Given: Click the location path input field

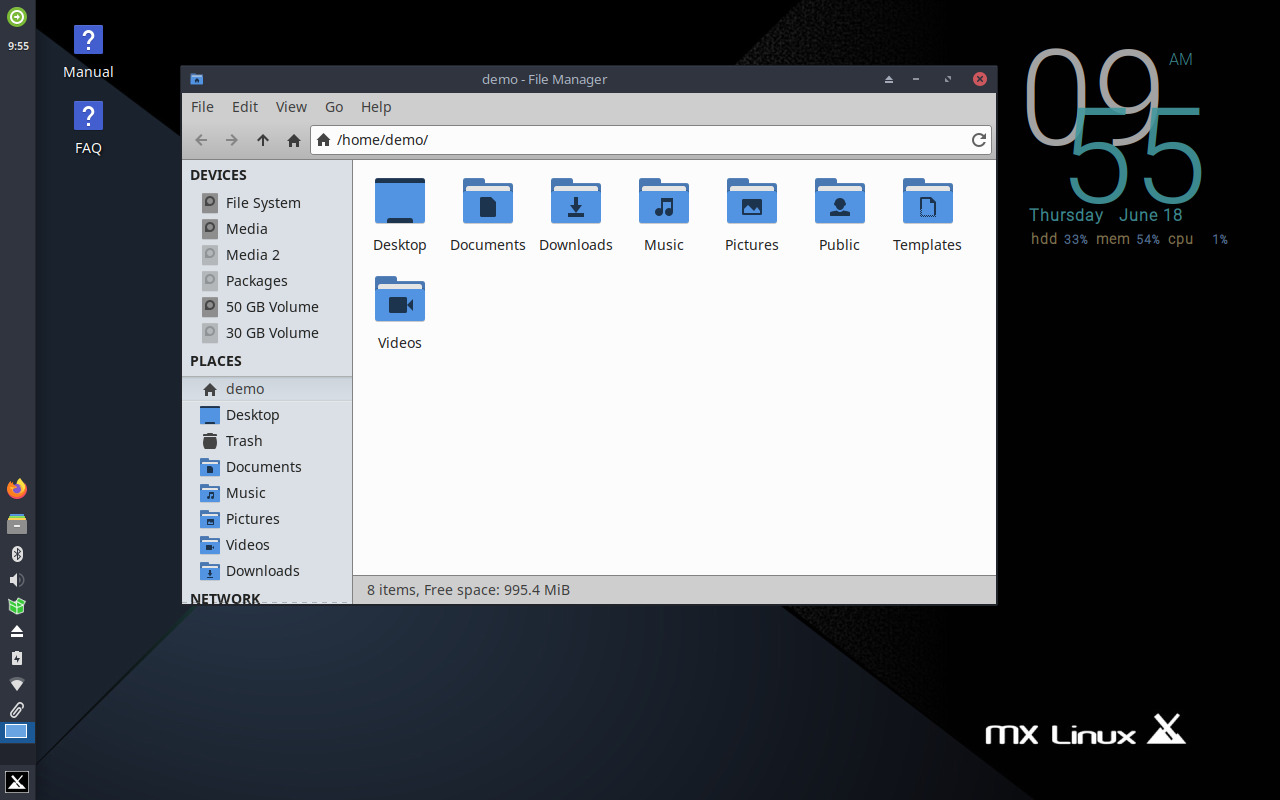Looking at the screenshot, I should [640, 140].
